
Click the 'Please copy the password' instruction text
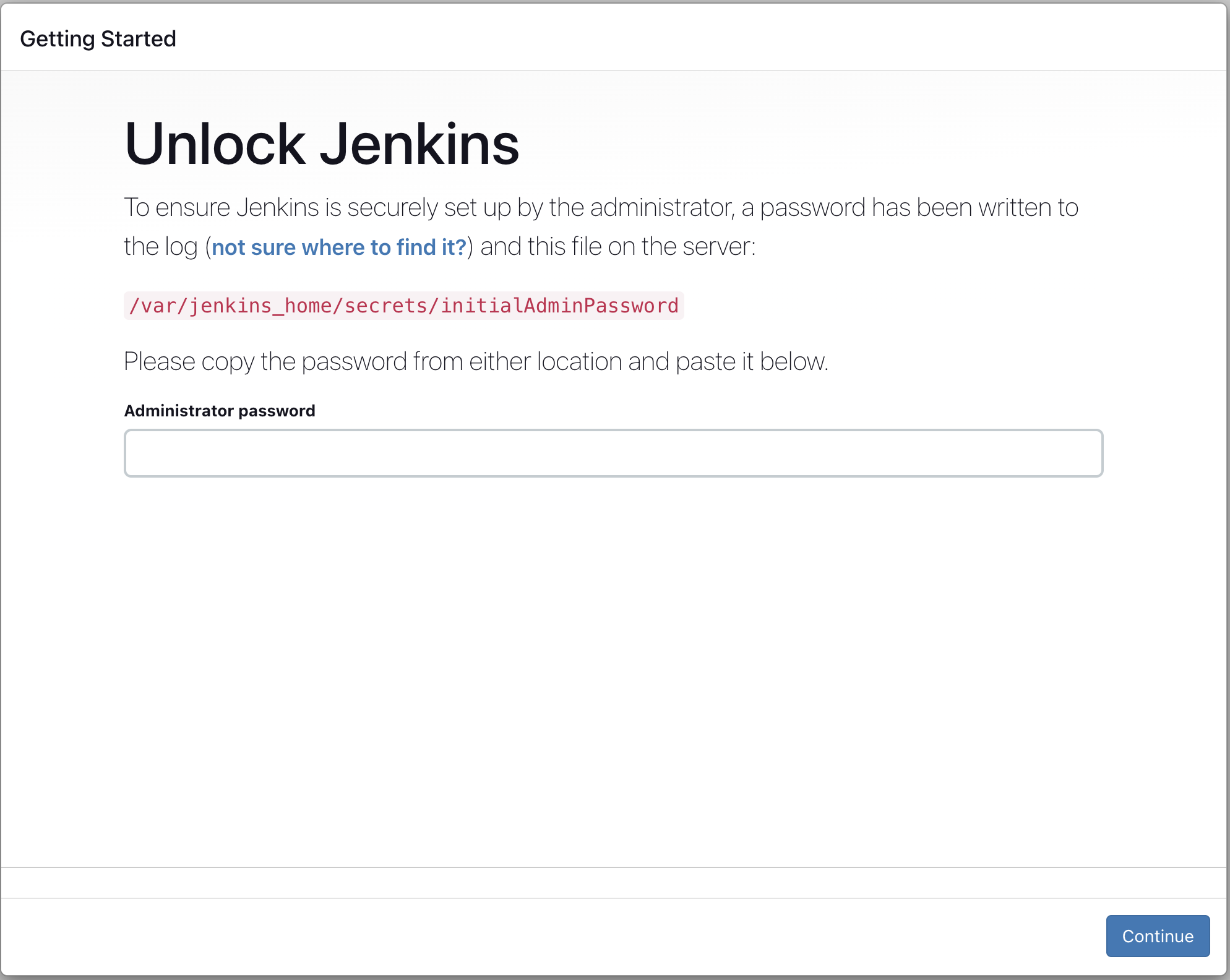coord(475,361)
